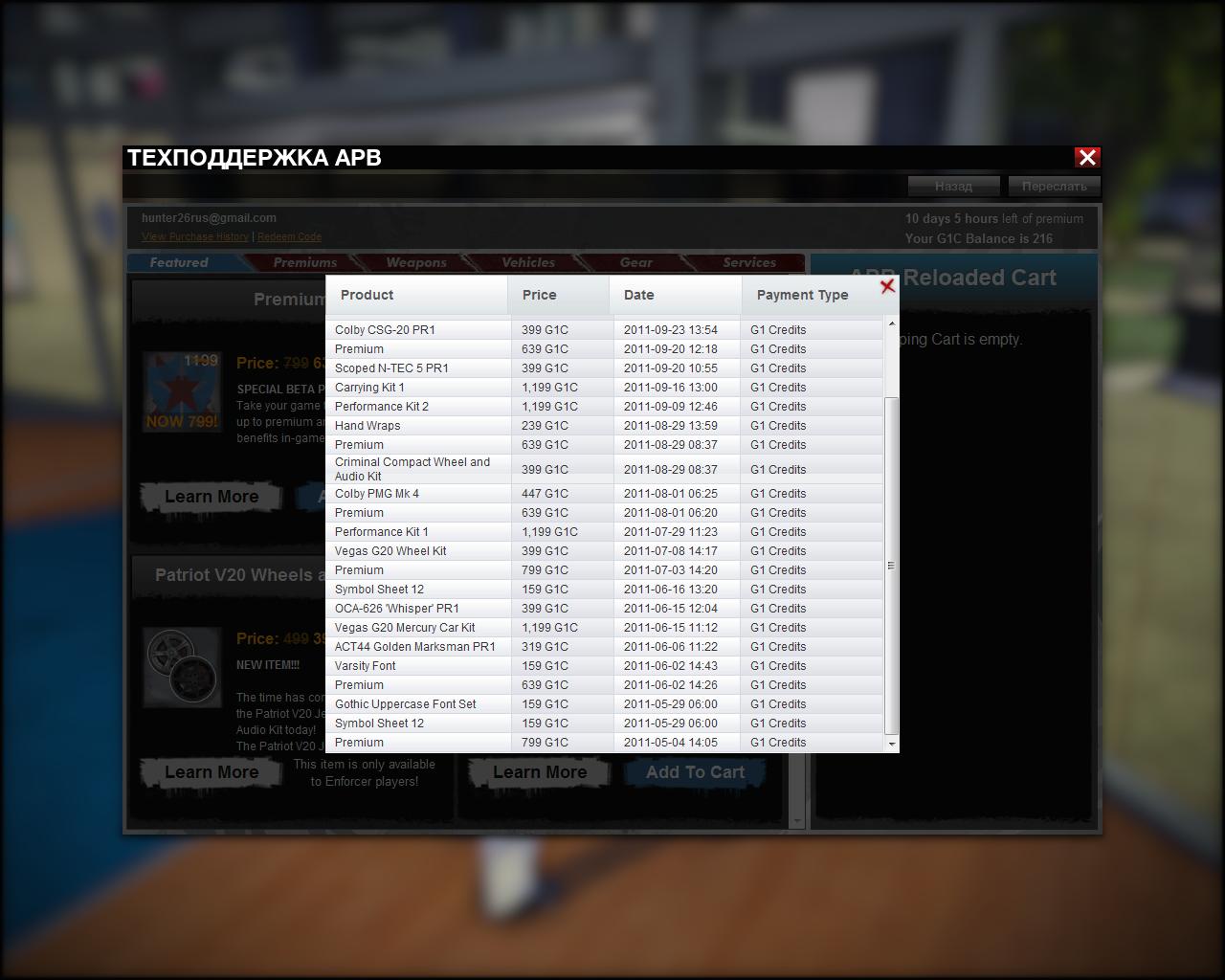Open the Services tab

pyautogui.click(x=748, y=262)
